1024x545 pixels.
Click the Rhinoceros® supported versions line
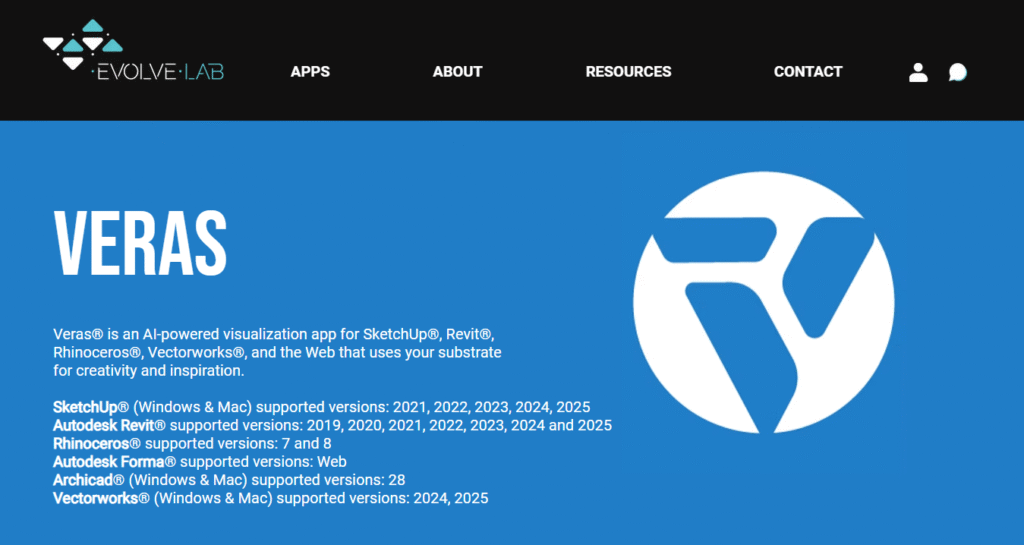click(x=192, y=444)
